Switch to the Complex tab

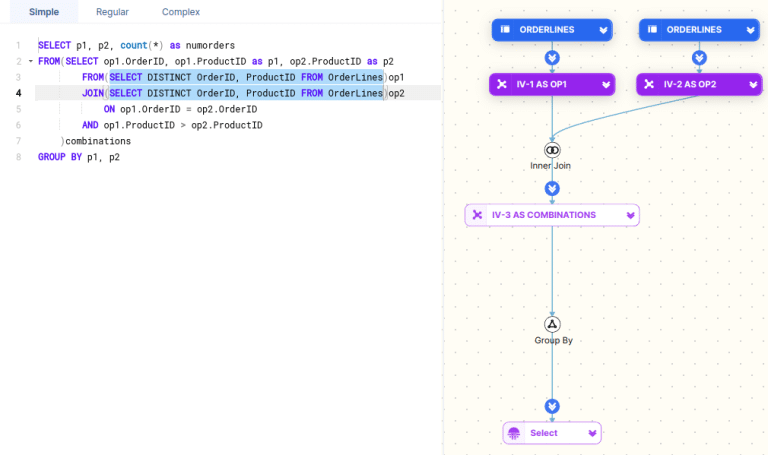[x=181, y=12]
